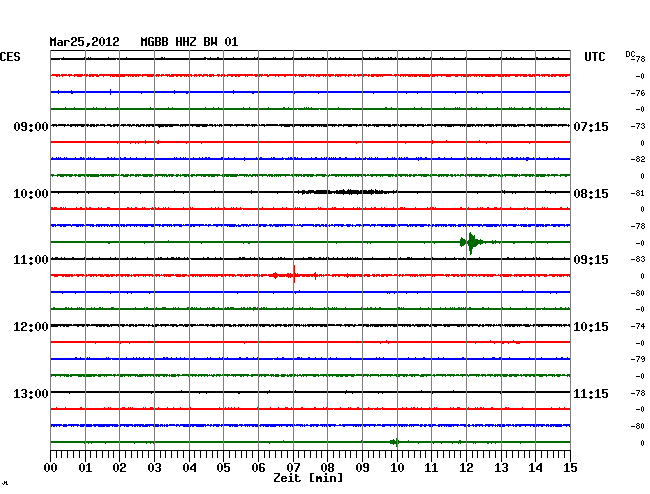The height and width of the screenshot is (494, 650).
Task: Click the small green event near minute 10 on the bottom trace
Action: point(395,442)
